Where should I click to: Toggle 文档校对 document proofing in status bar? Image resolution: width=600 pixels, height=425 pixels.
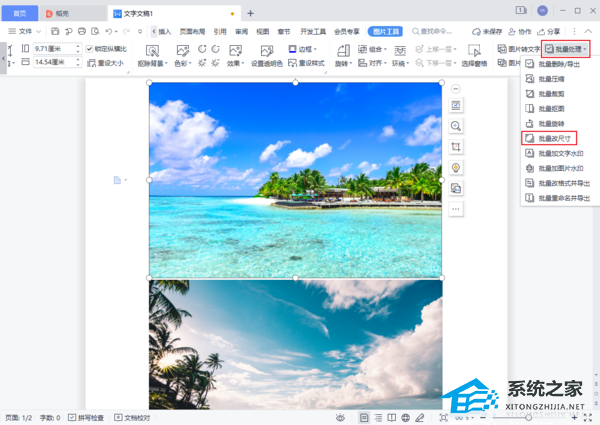point(132,418)
